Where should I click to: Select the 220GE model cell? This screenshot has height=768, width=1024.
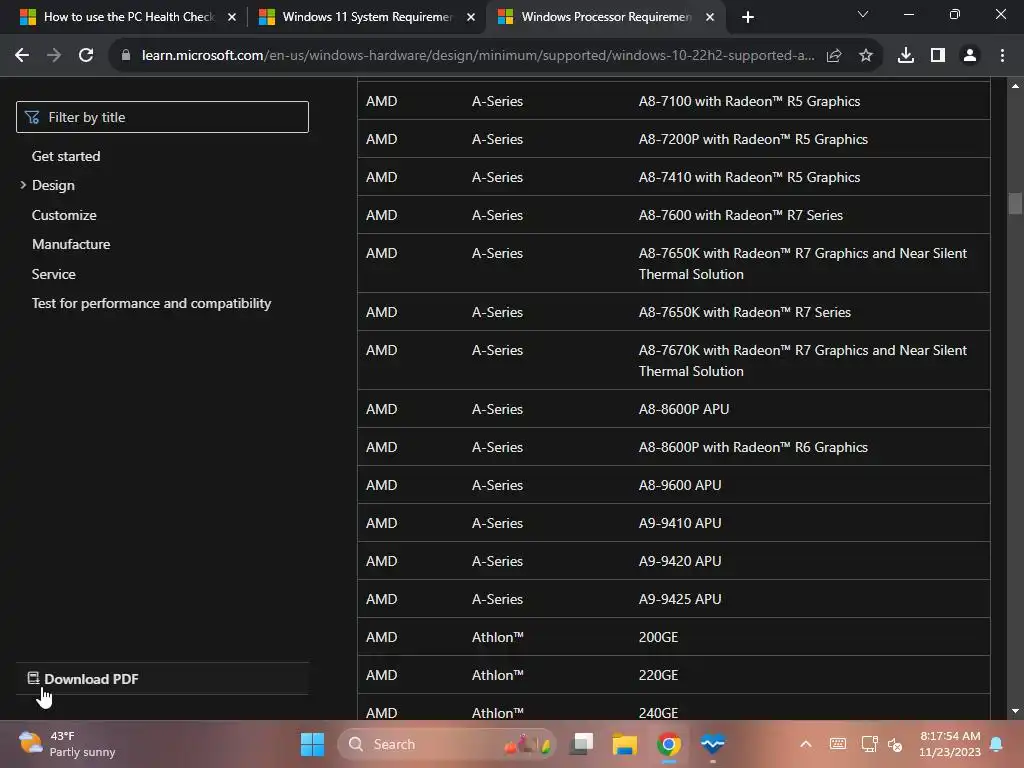coord(810,675)
